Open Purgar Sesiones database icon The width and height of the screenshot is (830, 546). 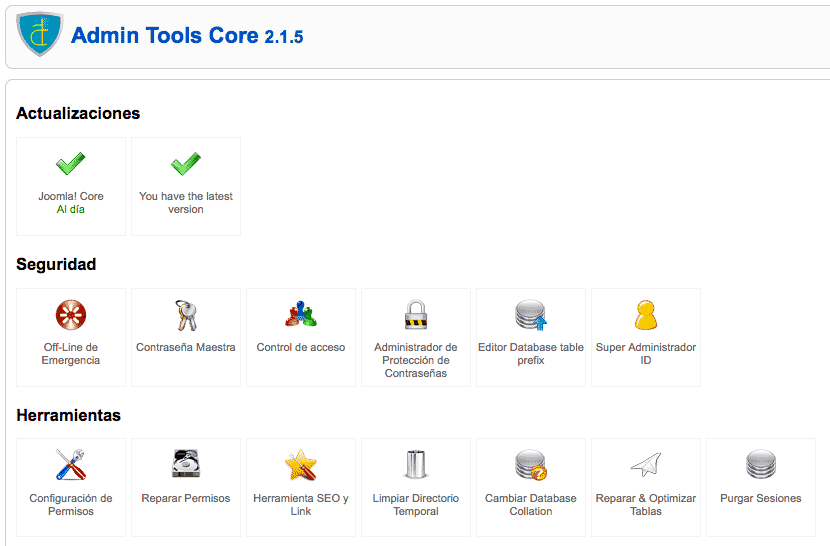(x=761, y=464)
